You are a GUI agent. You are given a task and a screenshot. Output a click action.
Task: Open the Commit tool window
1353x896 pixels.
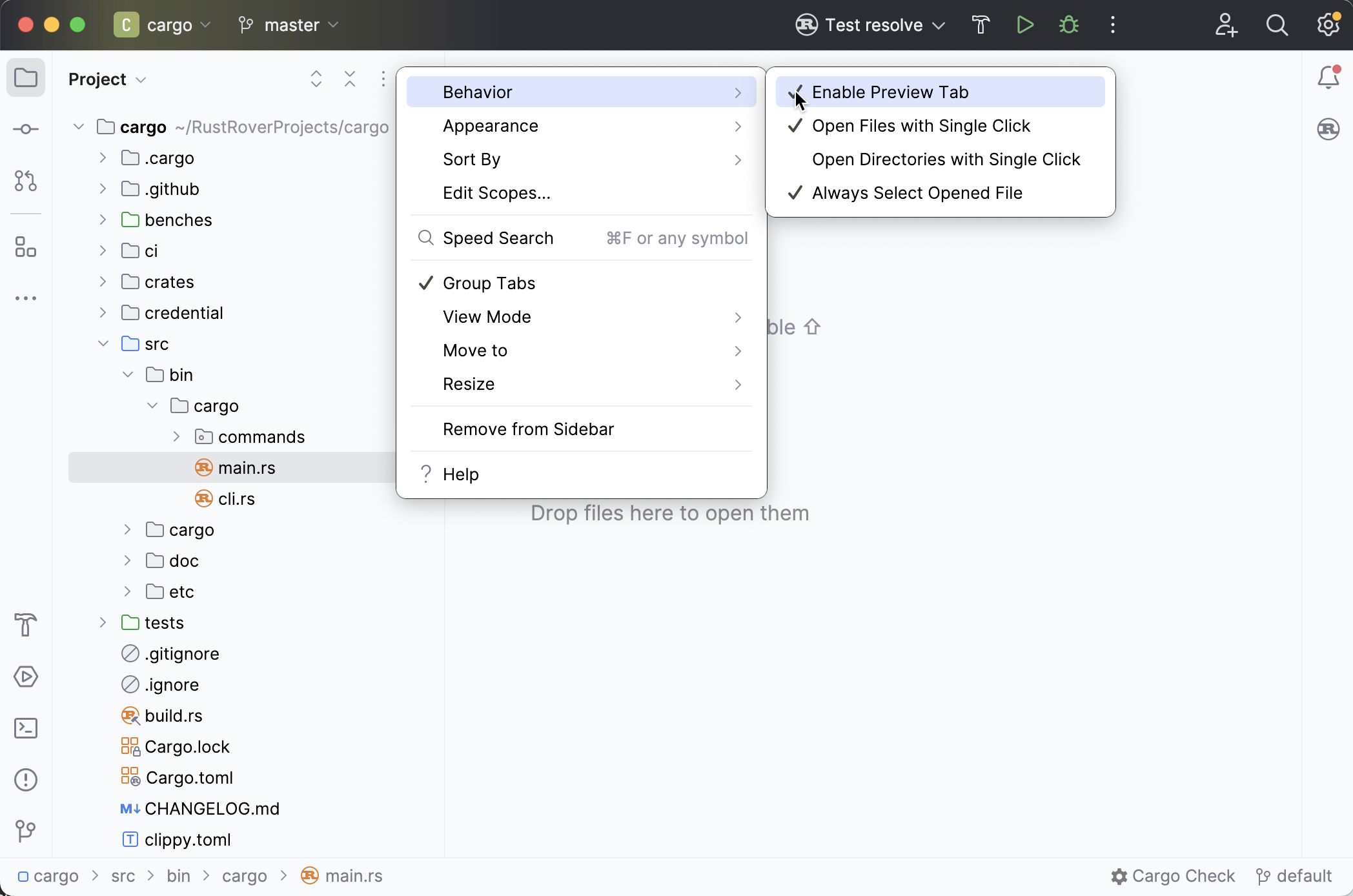pos(26,129)
